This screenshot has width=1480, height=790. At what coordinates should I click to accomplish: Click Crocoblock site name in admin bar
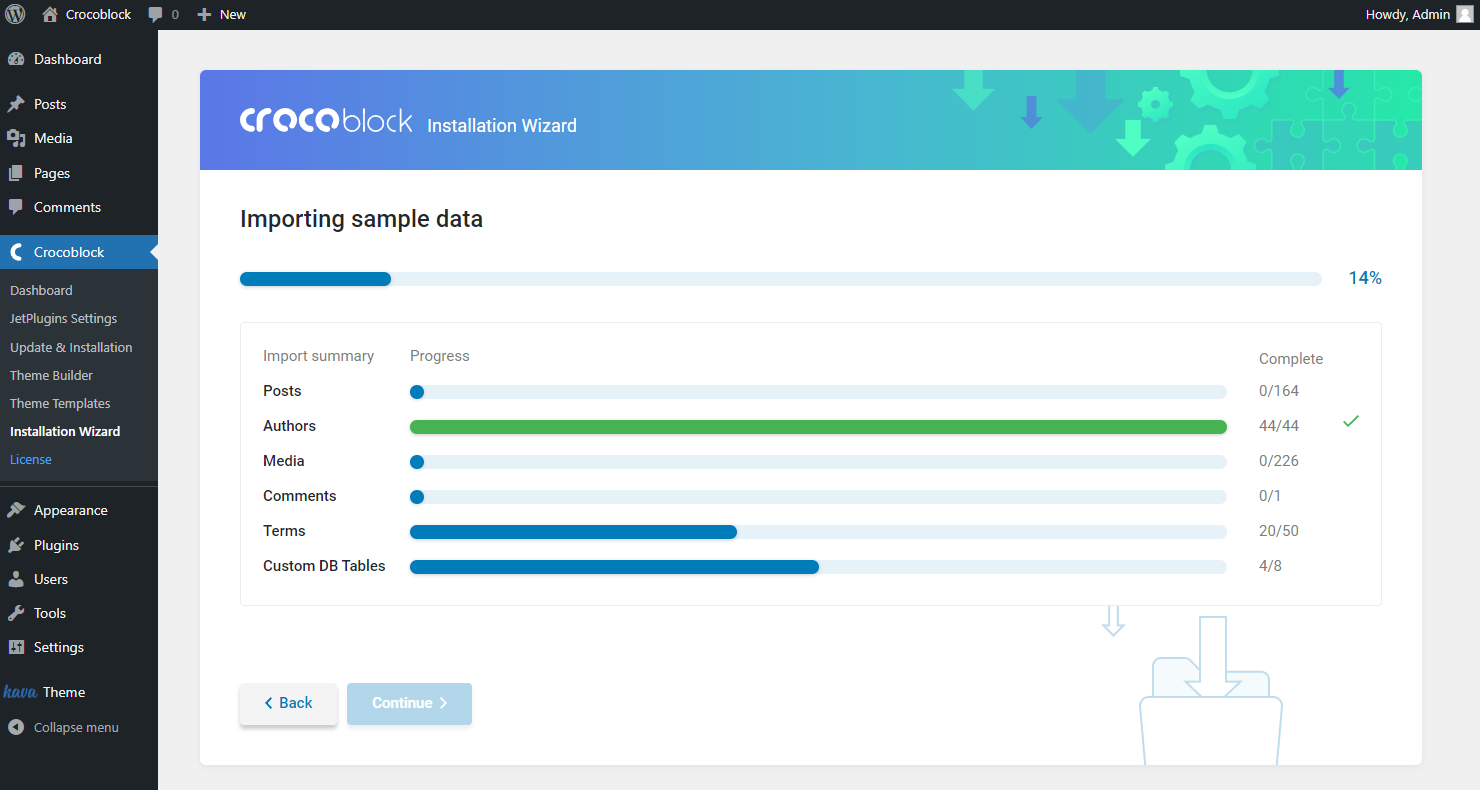pos(98,14)
